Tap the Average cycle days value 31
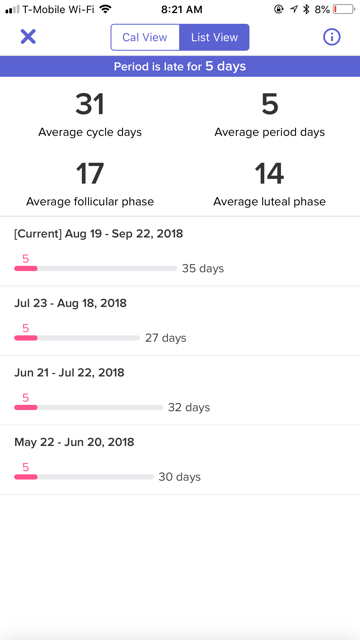Image resolution: width=360 pixels, height=640 pixels. click(x=90, y=104)
